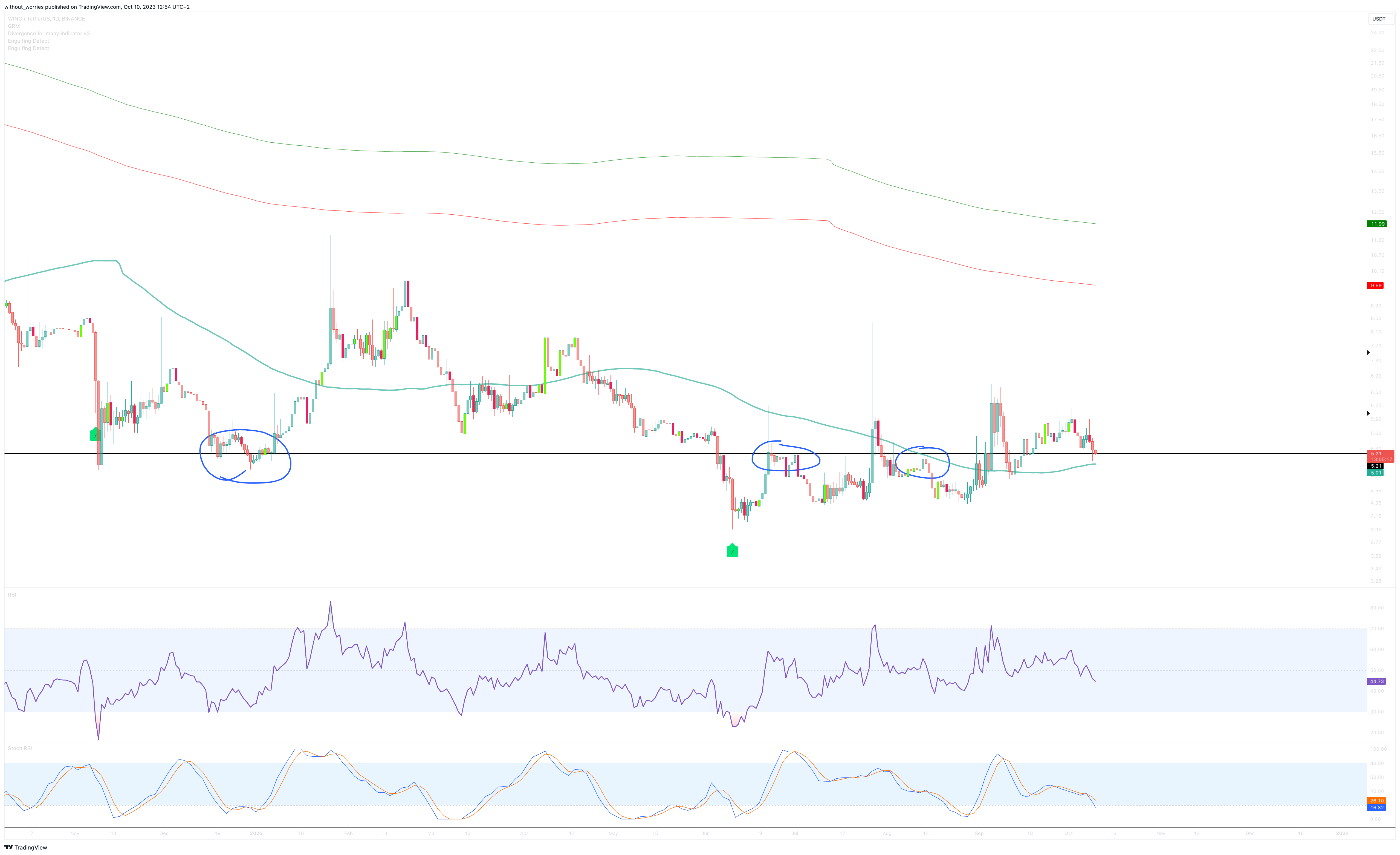1400x855 pixels.
Task: Click the May label on the time axis
Action: click(613, 833)
